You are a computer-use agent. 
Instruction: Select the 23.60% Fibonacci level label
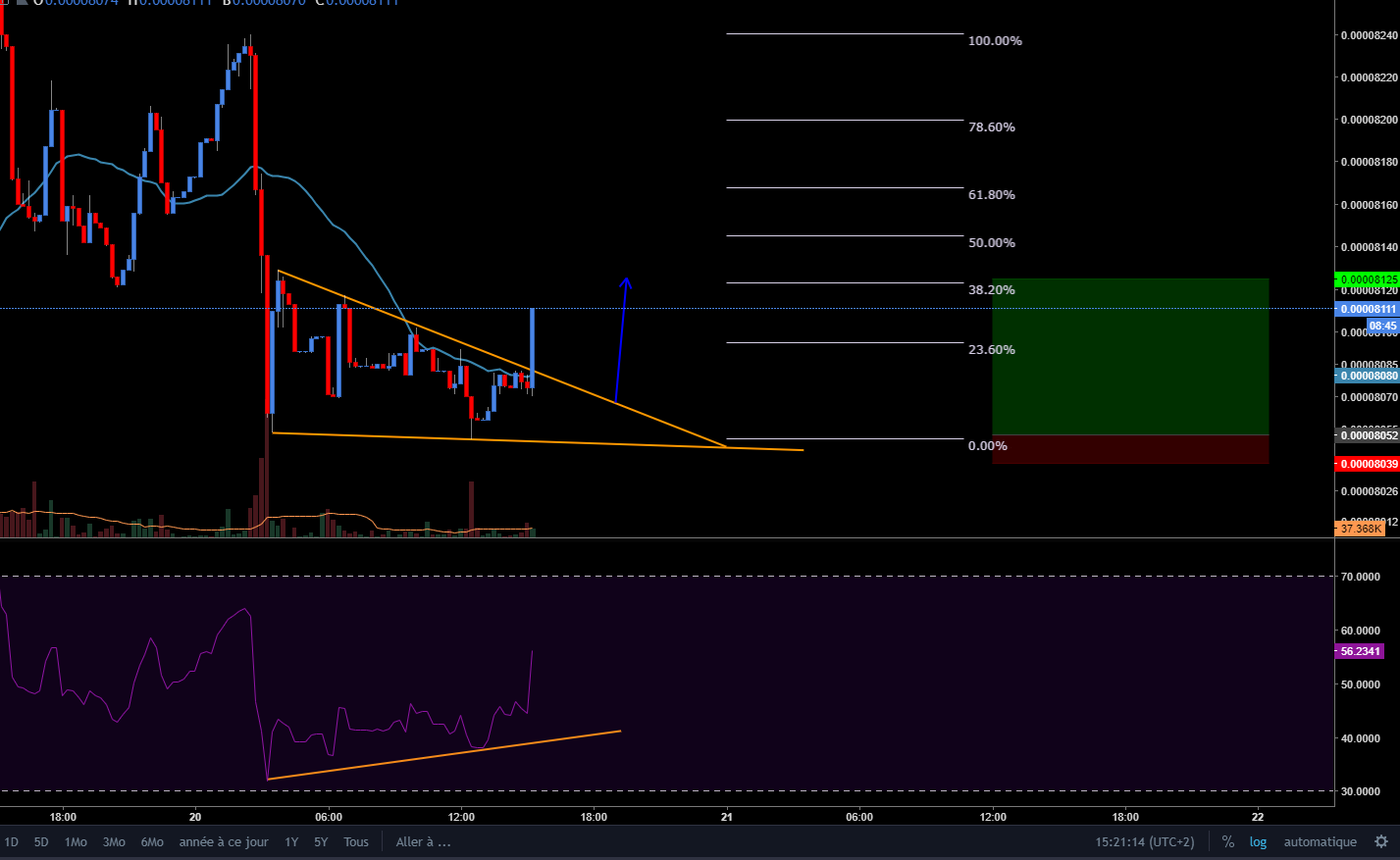pyautogui.click(x=992, y=349)
